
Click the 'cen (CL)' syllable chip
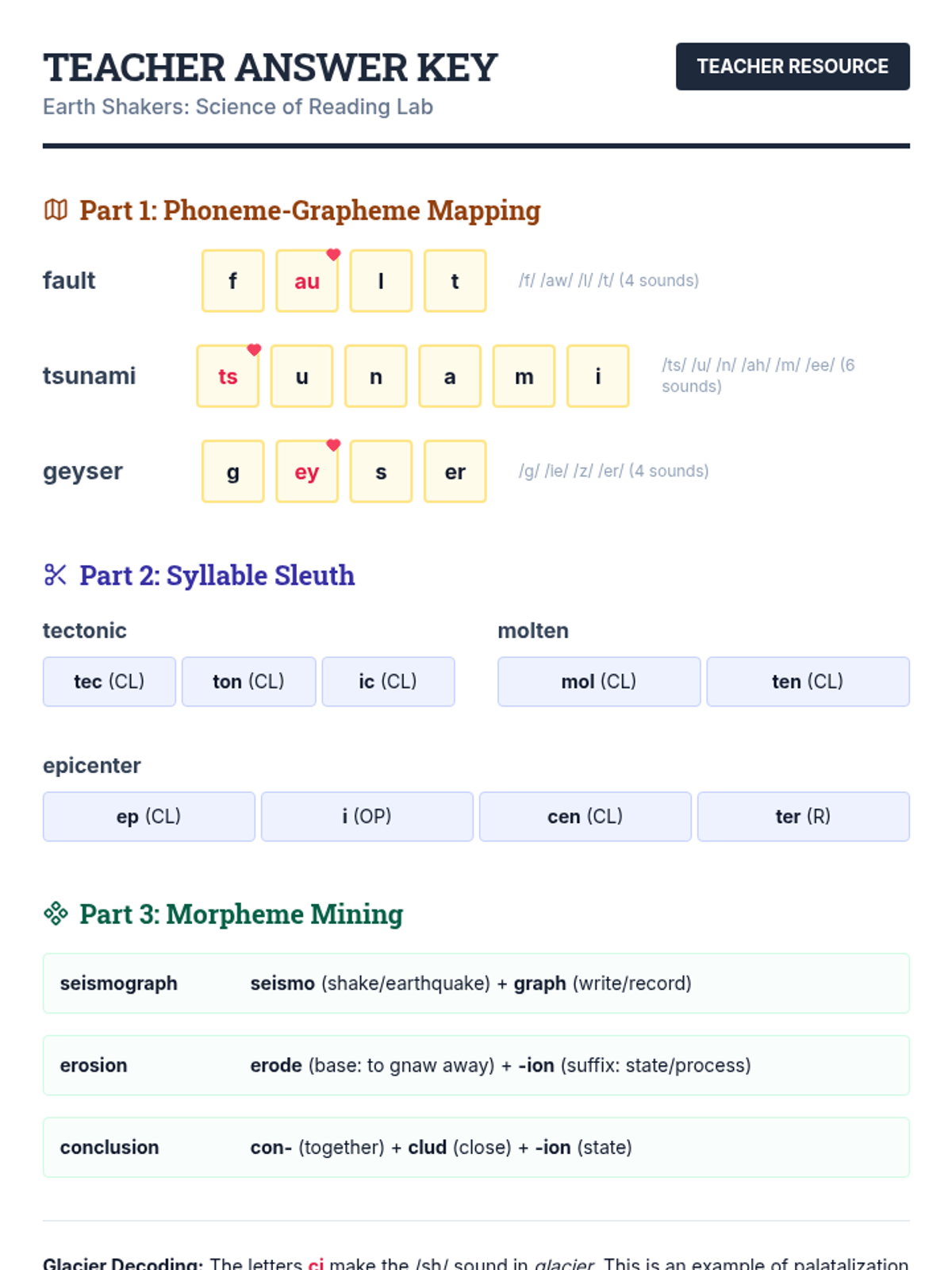585,817
